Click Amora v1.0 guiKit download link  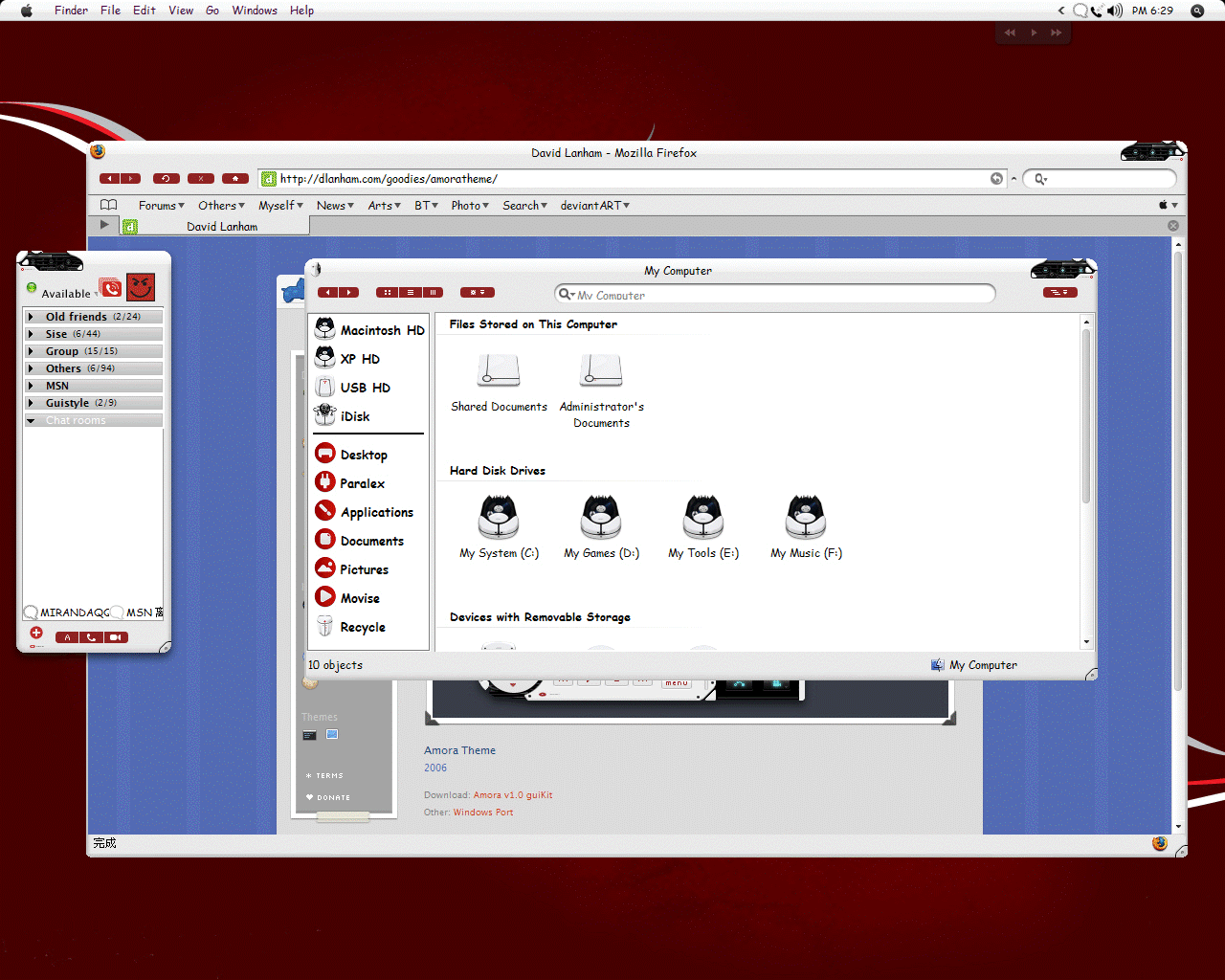point(513,795)
